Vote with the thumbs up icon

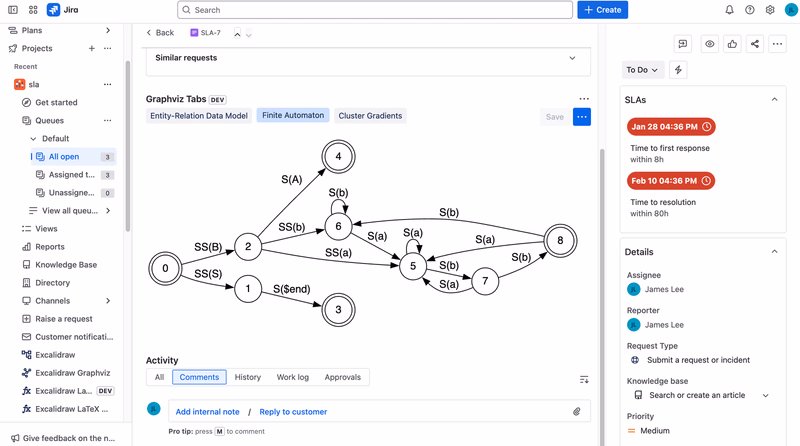732,44
